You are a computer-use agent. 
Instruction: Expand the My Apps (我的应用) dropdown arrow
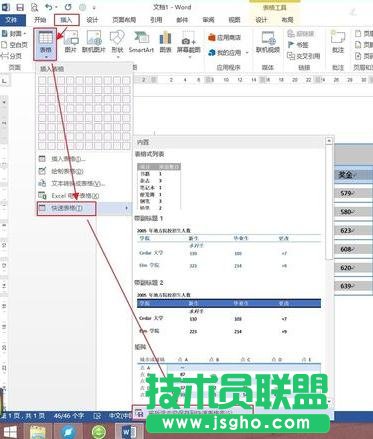point(247,53)
